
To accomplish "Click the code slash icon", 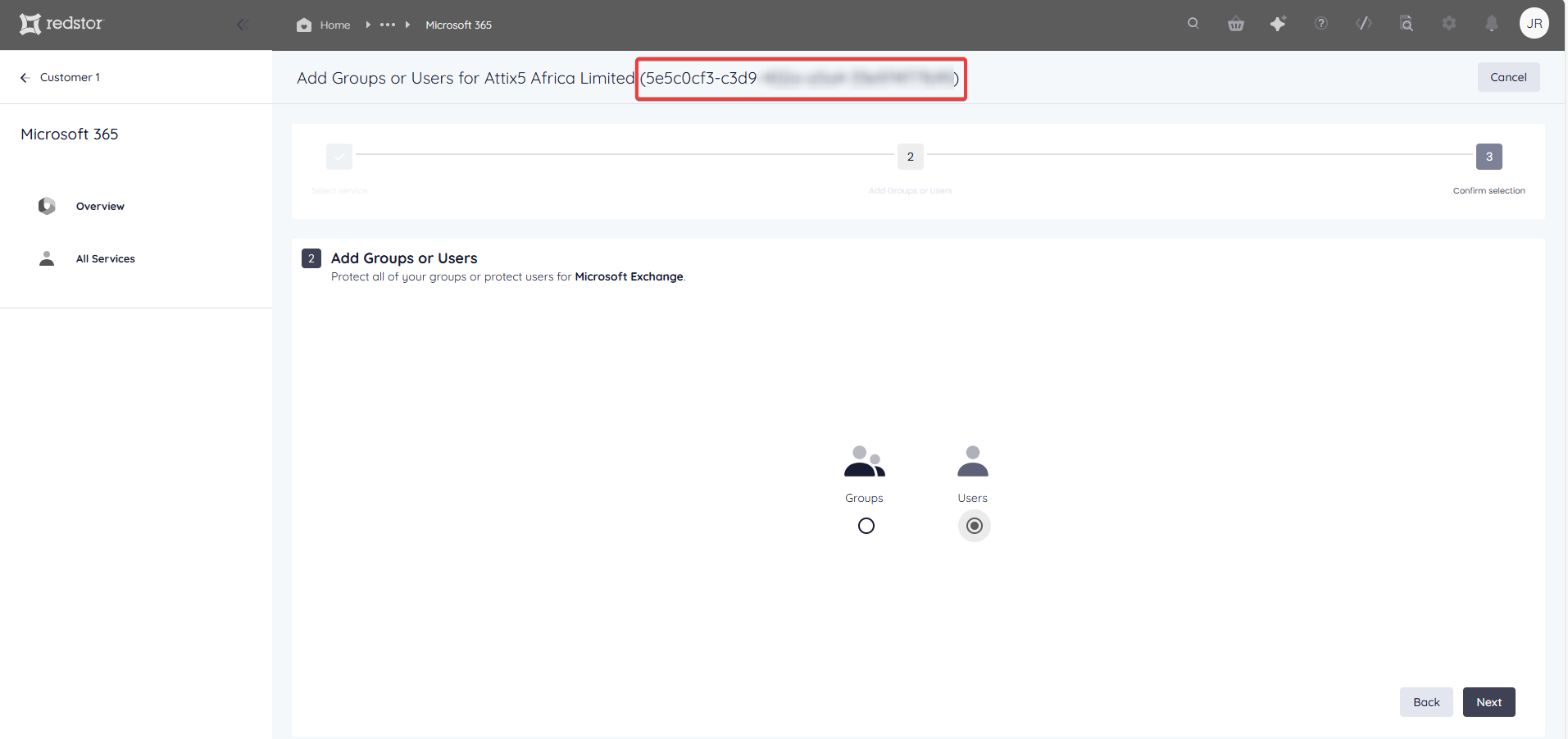I will [x=1364, y=24].
